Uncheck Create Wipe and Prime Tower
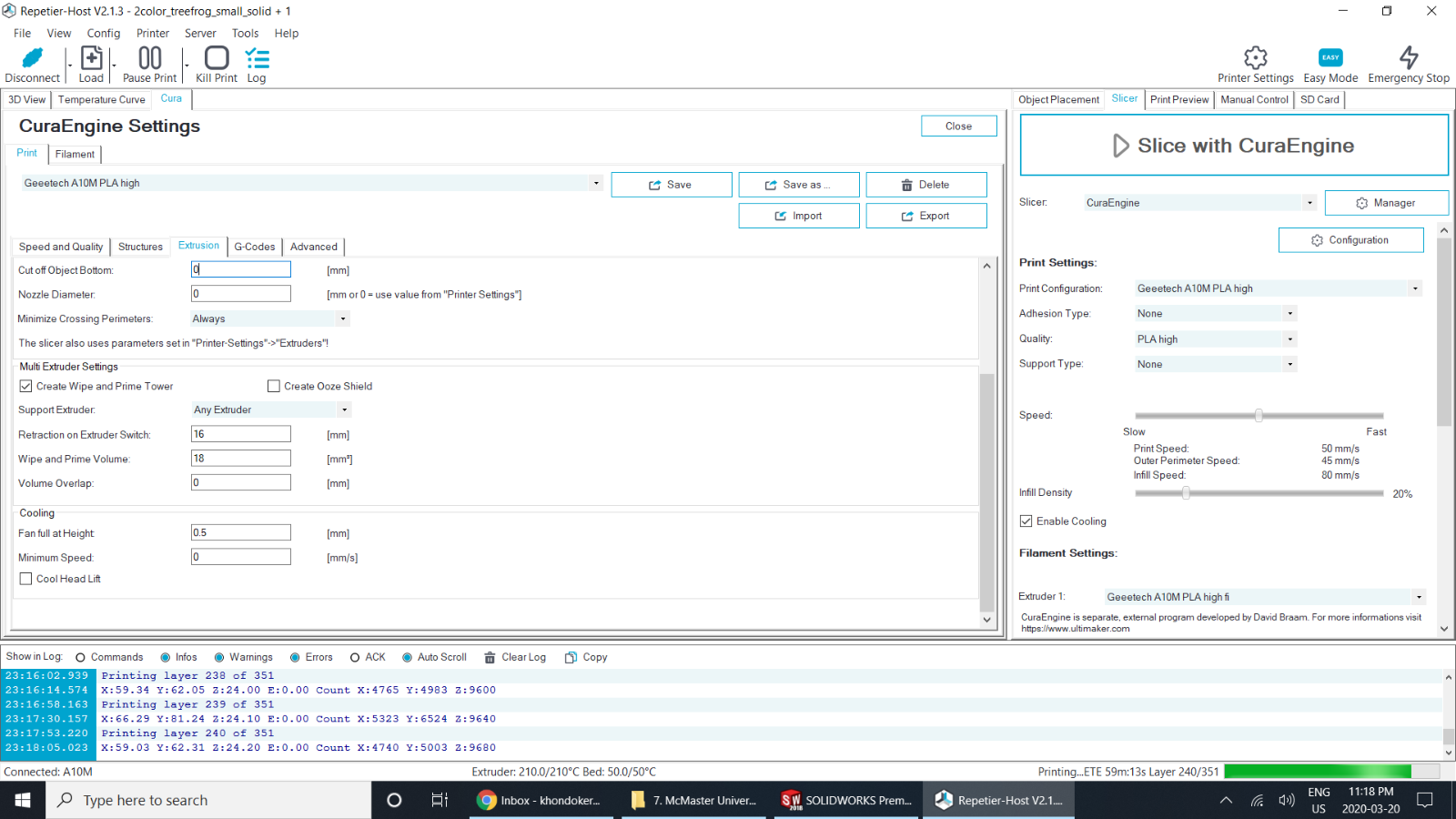Viewport: 1456px width, 819px height. pyautogui.click(x=26, y=386)
